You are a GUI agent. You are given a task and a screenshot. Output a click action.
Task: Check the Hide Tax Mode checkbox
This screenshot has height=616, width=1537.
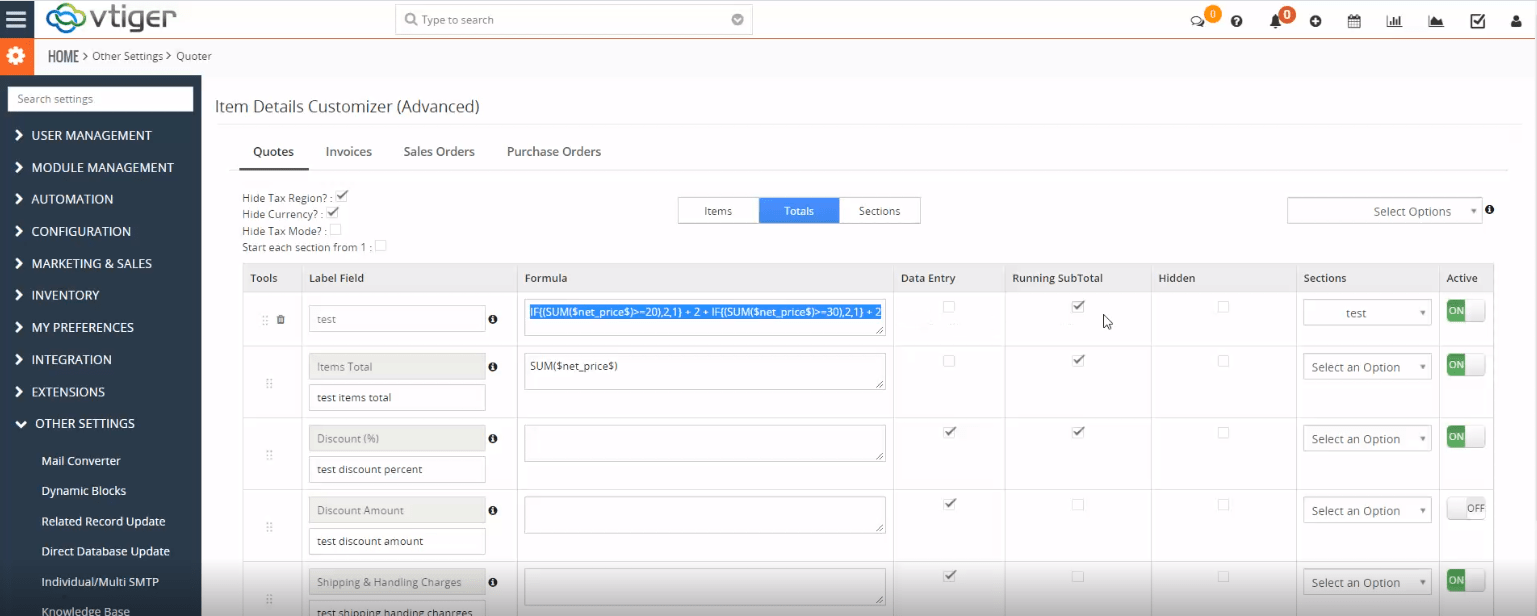tap(336, 229)
